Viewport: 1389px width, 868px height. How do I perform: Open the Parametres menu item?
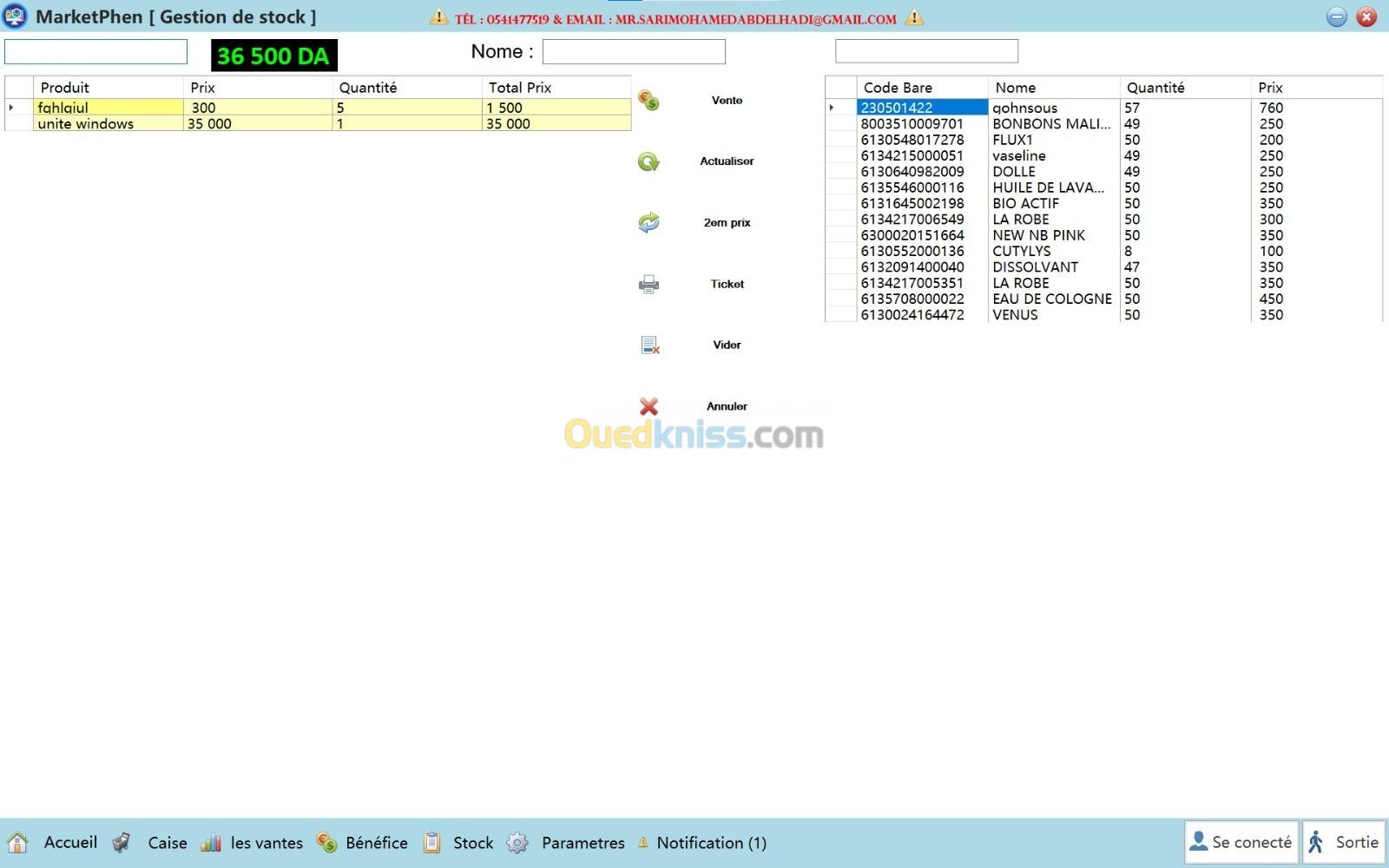[x=583, y=843]
